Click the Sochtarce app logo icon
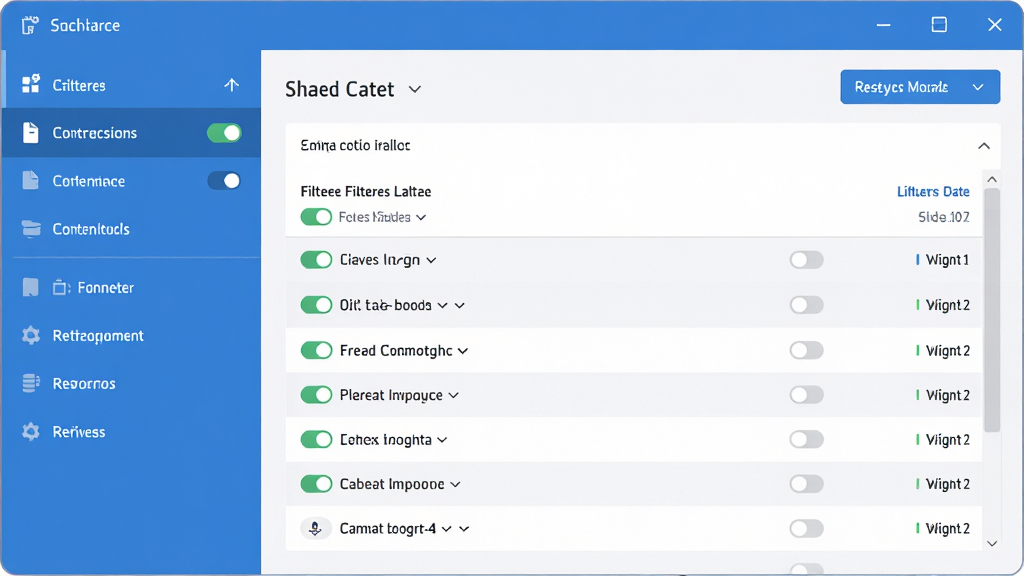The height and width of the screenshot is (576, 1024). click(x=30, y=25)
